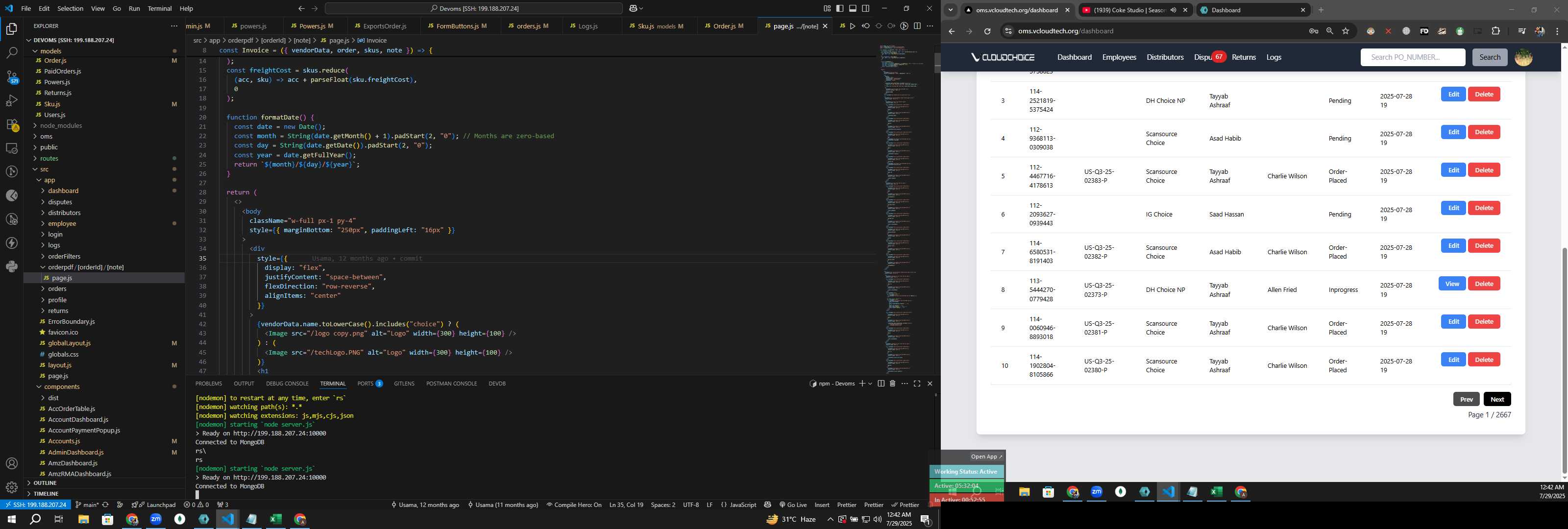This screenshot has height=529, width=1568.
Task: Bookmark this page with the star icon
Action: pyautogui.click(x=1345, y=31)
